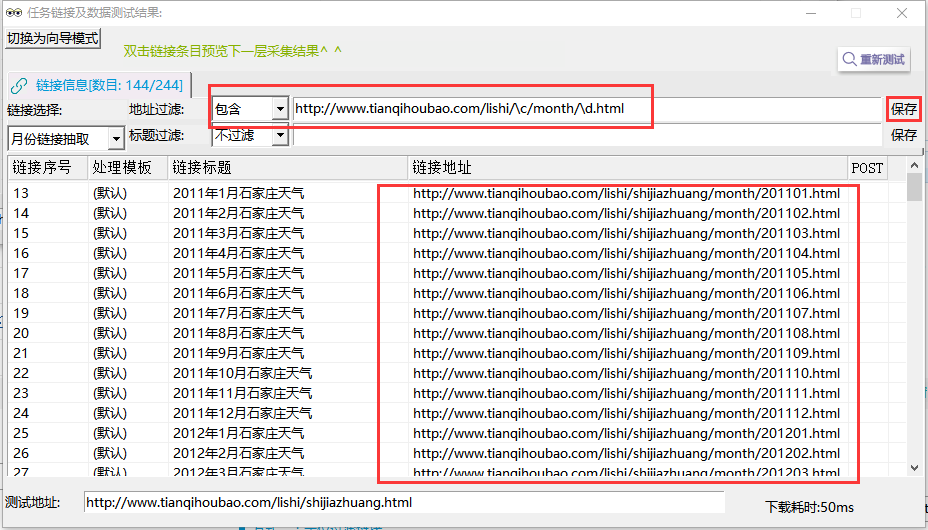Image resolution: width=928 pixels, height=530 pixels.
Task: Click the chain link icon on the tab
Action: pyautogui.click(x=19, y=85)
